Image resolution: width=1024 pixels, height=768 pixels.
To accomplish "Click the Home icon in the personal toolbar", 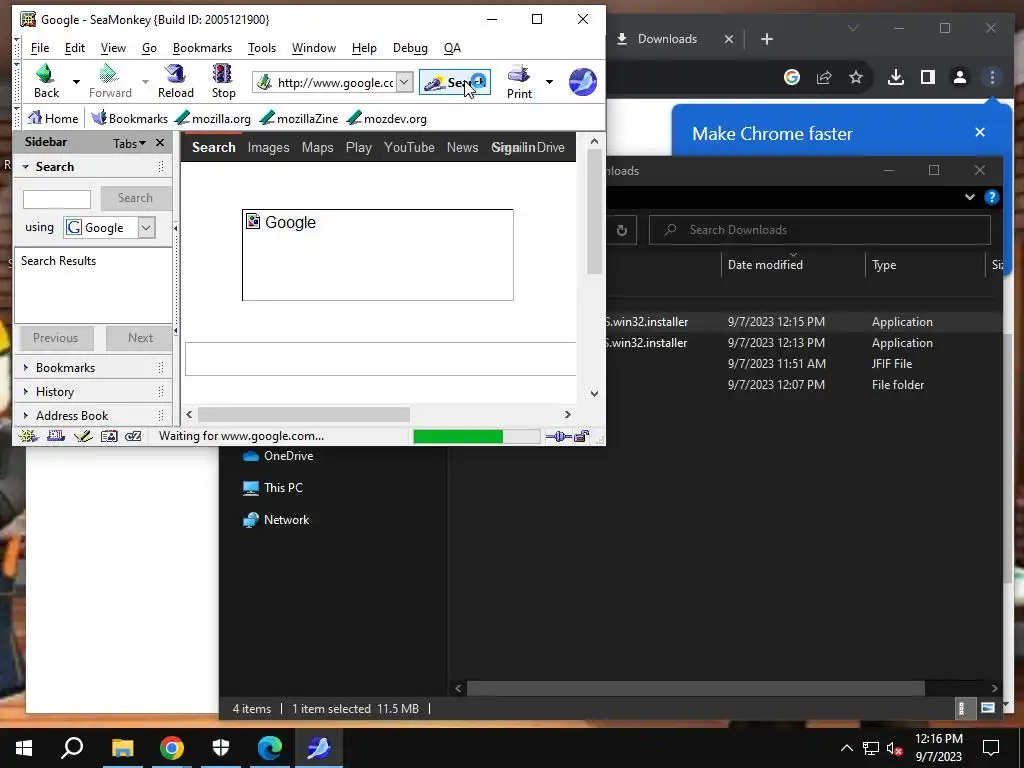I will [52, 118].
